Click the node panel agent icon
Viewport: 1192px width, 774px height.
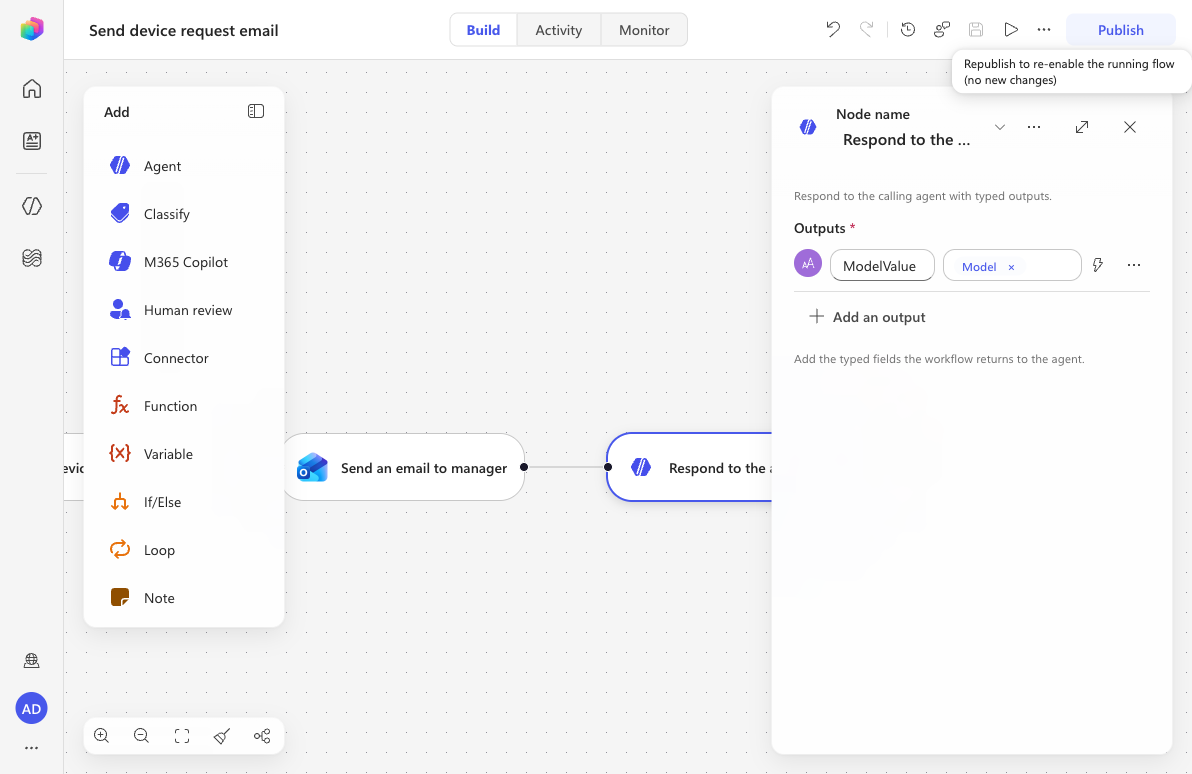[807, 127]
